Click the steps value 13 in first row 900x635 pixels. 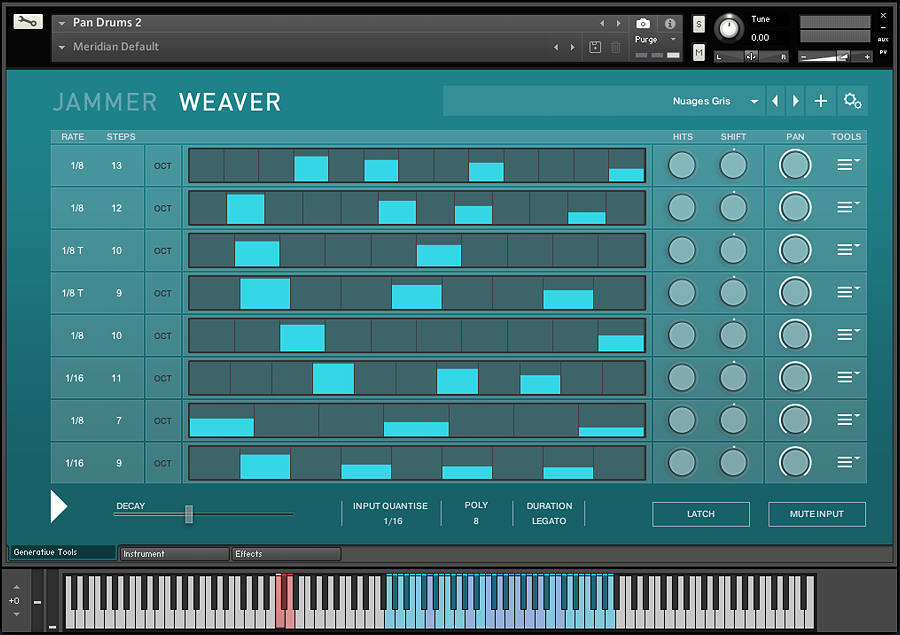click(117, 166)
